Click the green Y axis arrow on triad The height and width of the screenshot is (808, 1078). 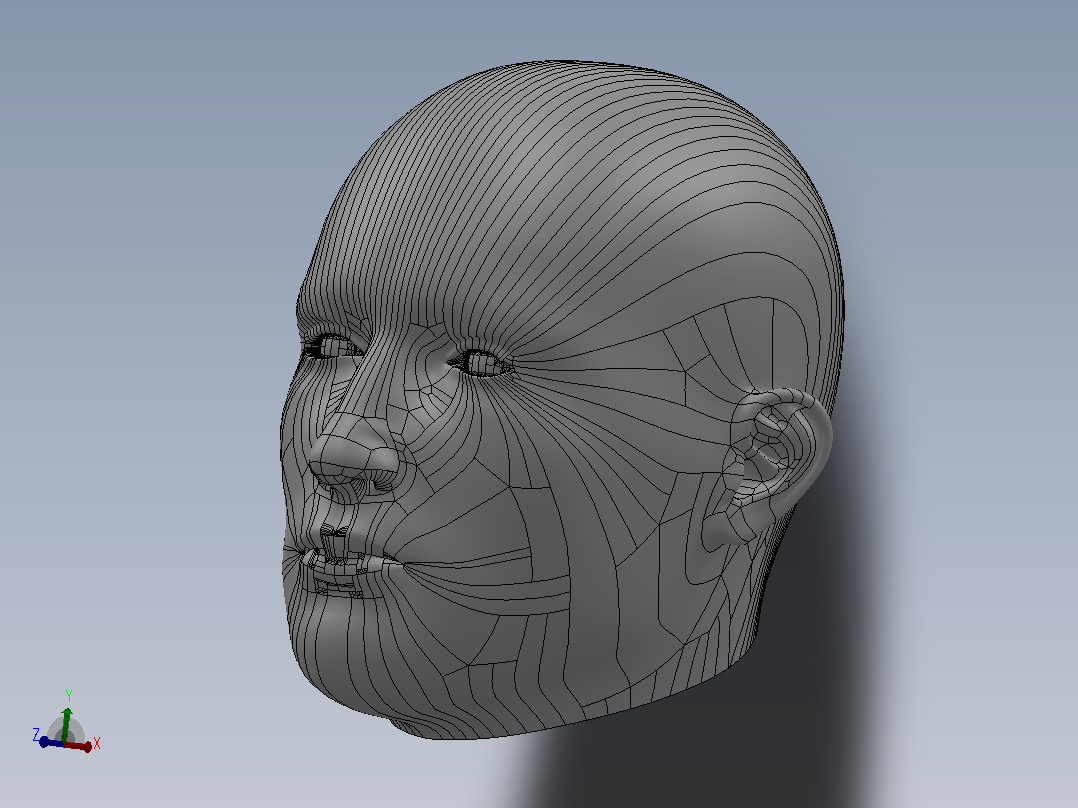pos(66,723)
